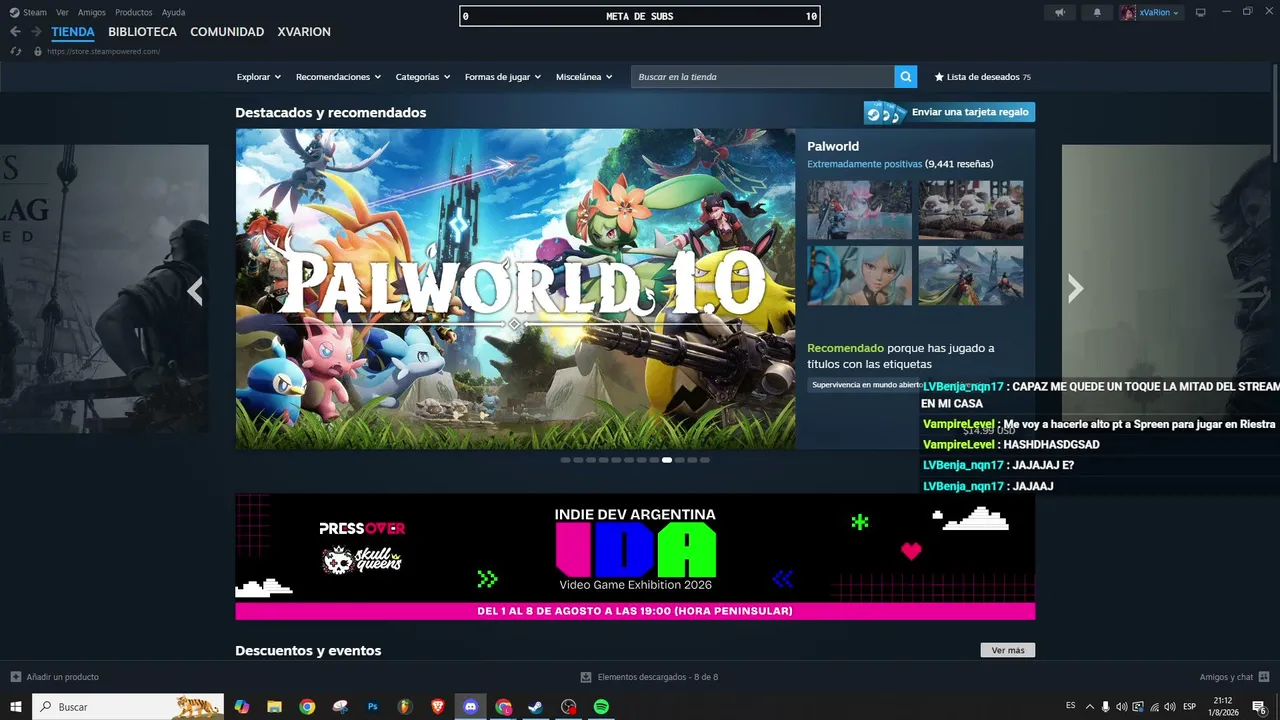Select the last carousel page dot
Screen dimensions: 1280x720
[x=705, y=460]
